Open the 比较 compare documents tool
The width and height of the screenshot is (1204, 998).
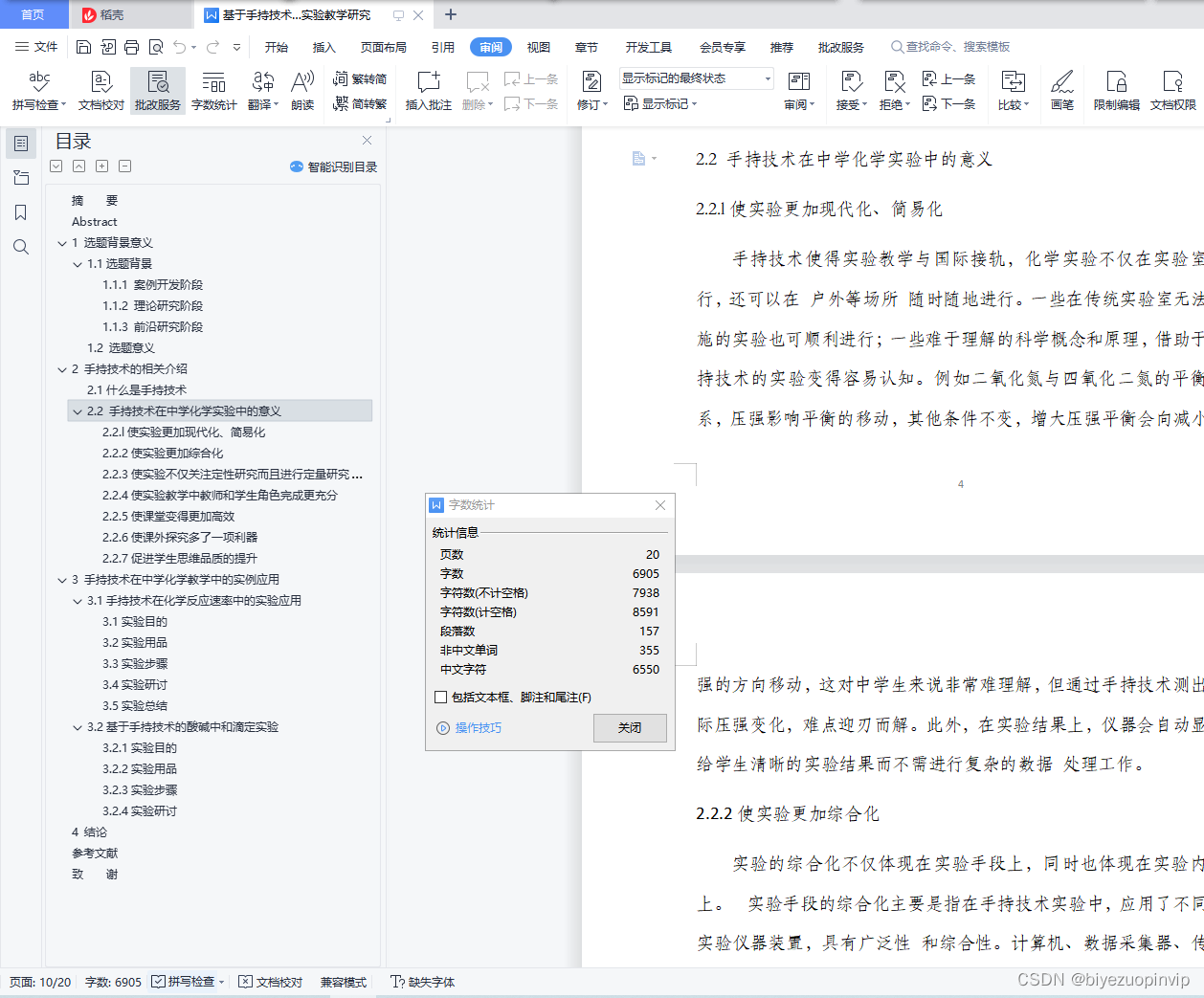pyautogui.click(x=1013, y=91)
